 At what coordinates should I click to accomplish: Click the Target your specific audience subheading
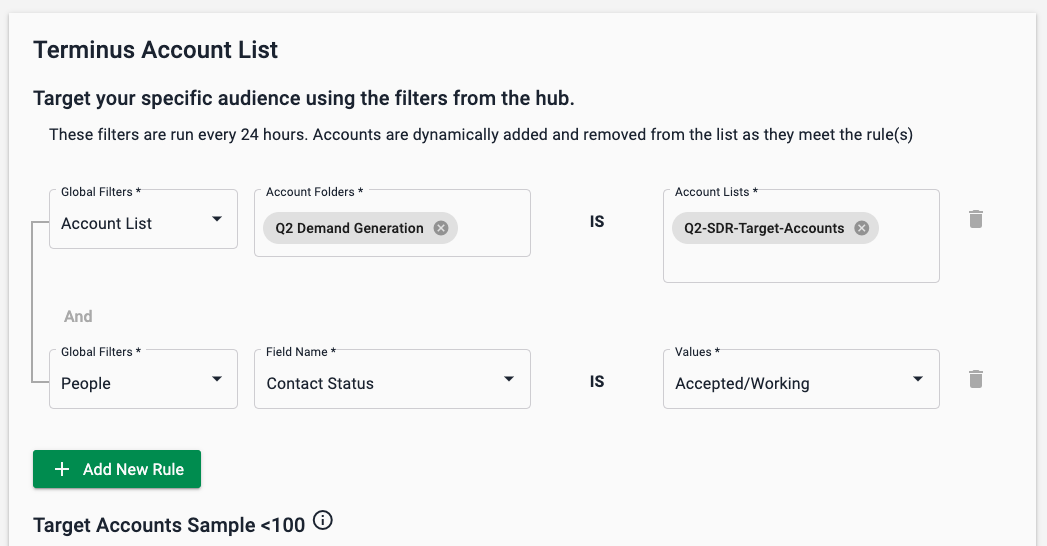(304, 99)
